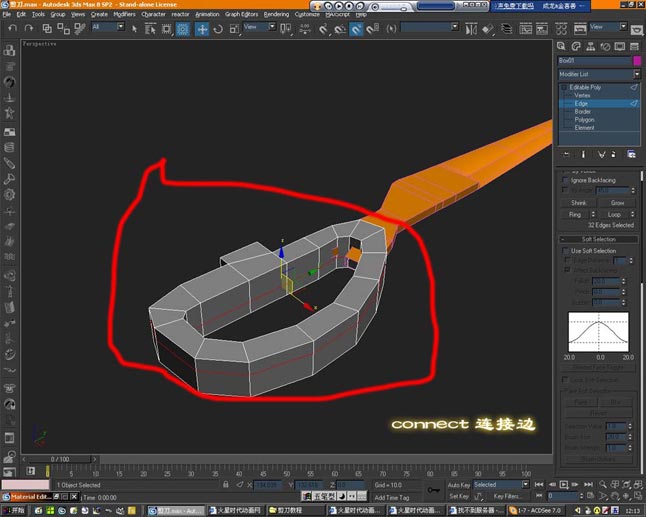This screenshot has width=646, height=517.
Task: Click Selection Lock padlock icon in status bar
Action: click(225, 485)
